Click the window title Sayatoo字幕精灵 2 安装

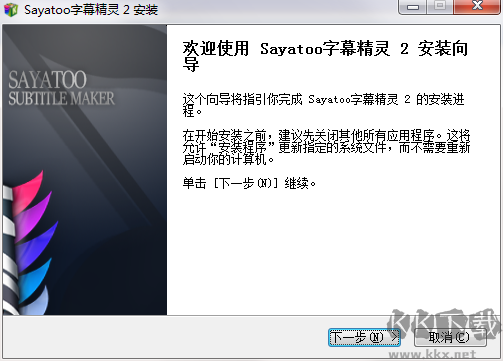(91, 10)
